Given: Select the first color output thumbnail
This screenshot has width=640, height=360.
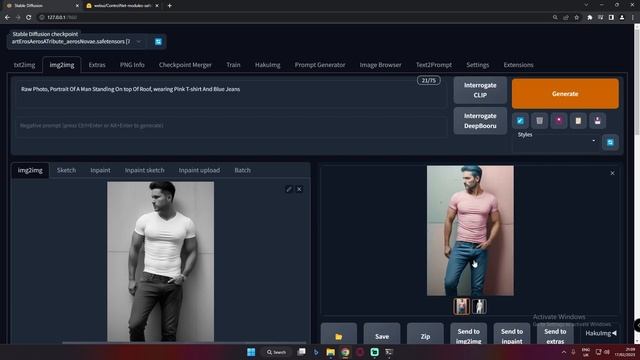Looking at the screenshot, I should click(462, 306).
